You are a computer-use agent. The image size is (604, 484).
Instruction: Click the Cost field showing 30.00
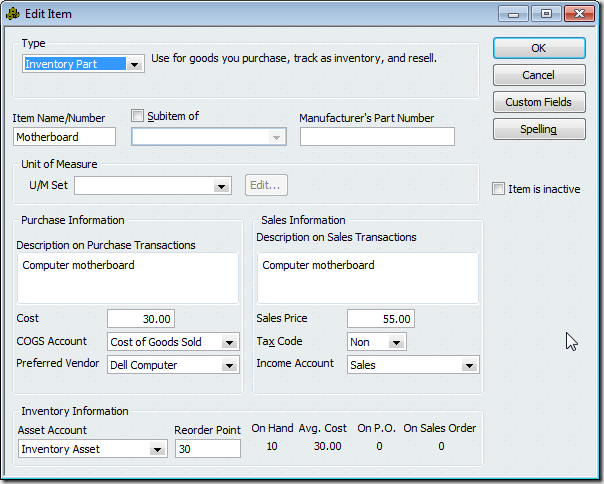pyautogui.click(x=141, y=319)
